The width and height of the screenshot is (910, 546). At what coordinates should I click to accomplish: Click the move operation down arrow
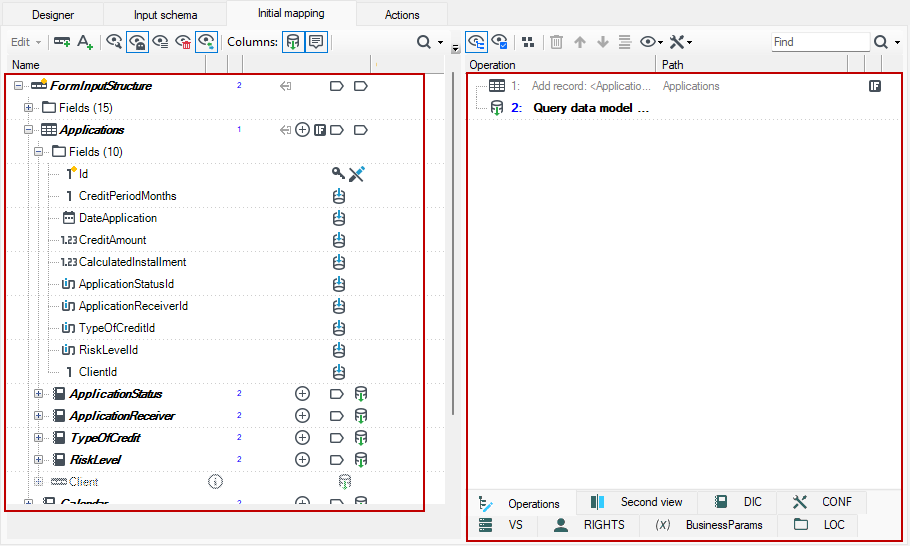[602, 42]
